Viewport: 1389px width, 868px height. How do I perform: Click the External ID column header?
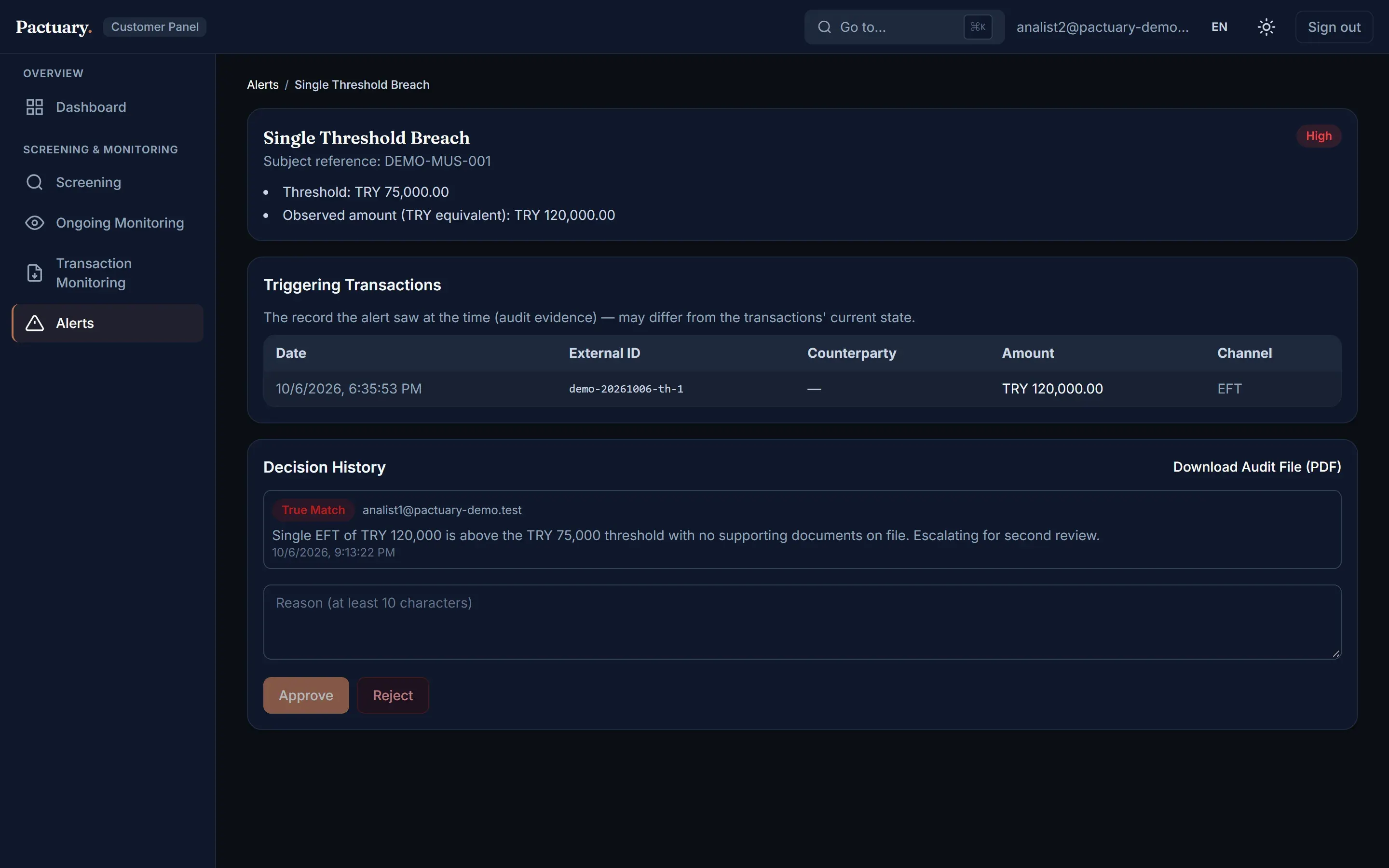tap(604, 353)
